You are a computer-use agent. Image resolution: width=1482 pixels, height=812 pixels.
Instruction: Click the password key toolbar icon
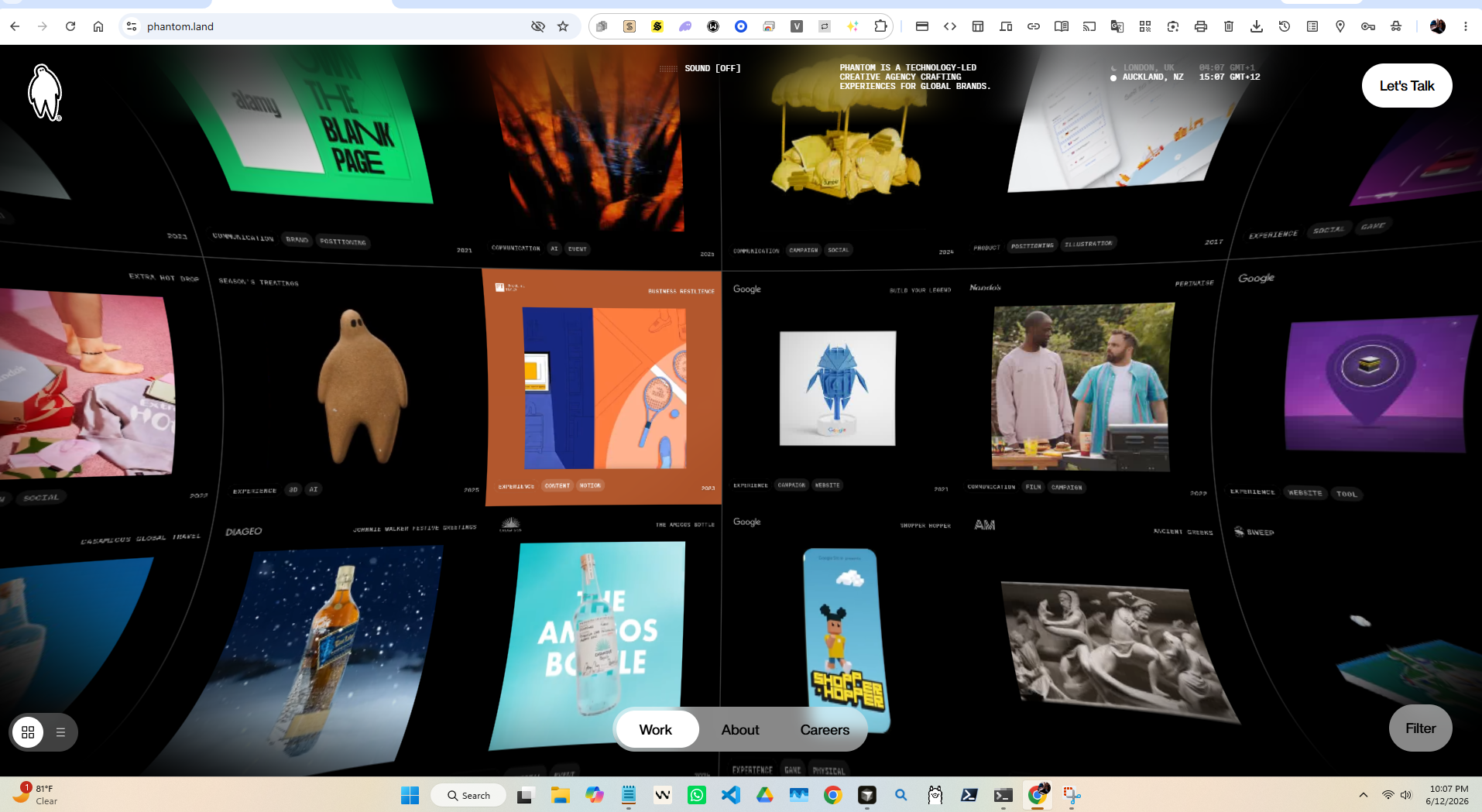[1368, 26]
